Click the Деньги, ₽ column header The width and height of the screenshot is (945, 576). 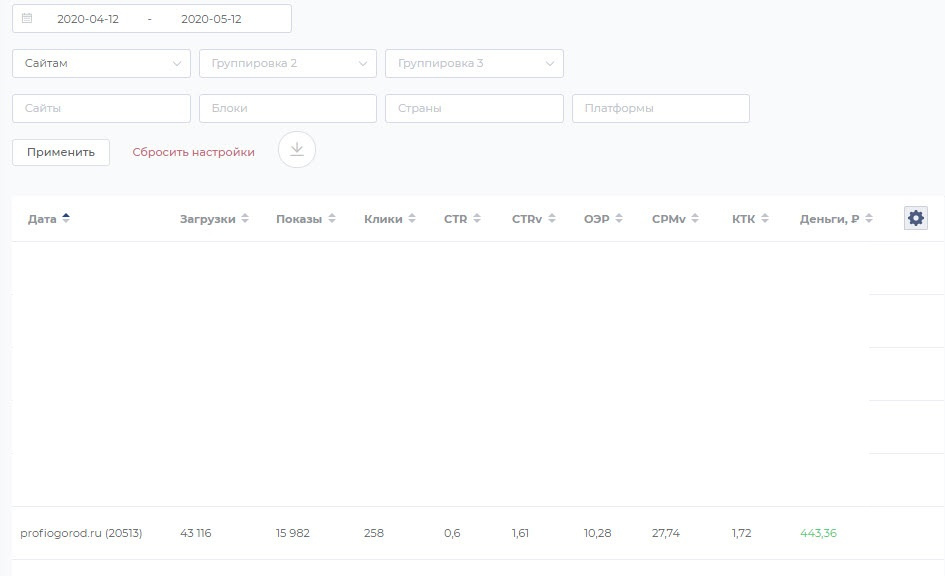(x=829, y=219)
